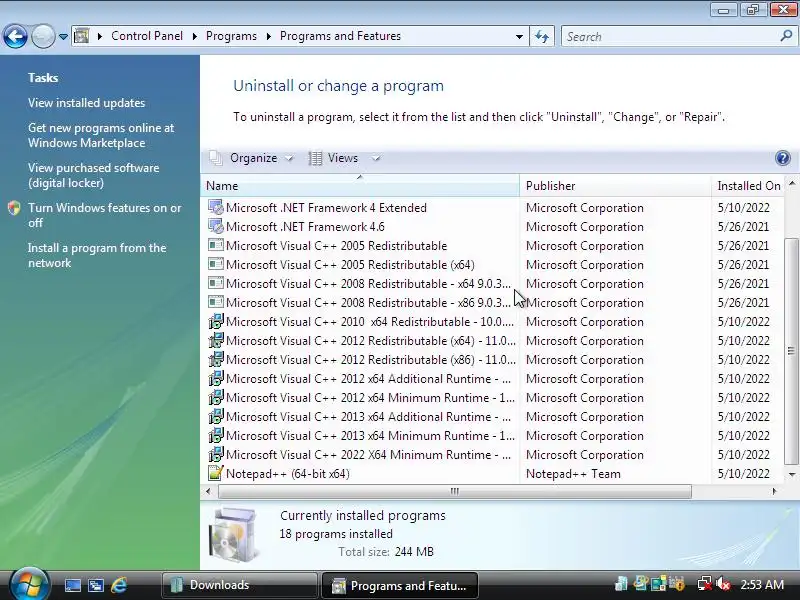Click the 5/10/2022 date of Notepad++ row
This screenshot has width=800, height=600.
(x=743, y=474)
